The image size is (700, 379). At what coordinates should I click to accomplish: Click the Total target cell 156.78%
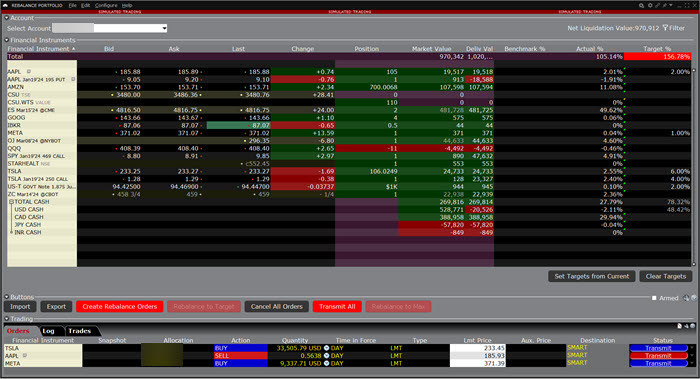pyautogui.click(x=657, y=57)
